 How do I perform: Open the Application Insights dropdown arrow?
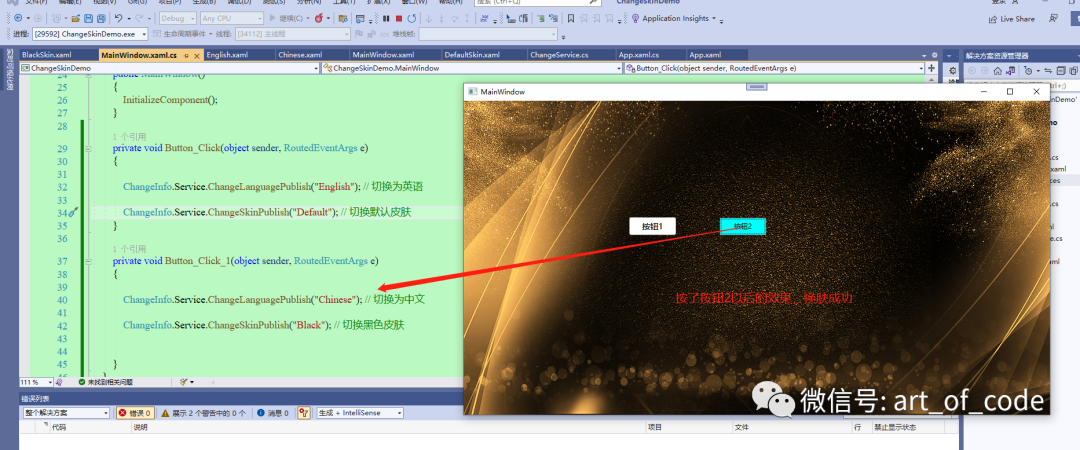coord(714,19)
